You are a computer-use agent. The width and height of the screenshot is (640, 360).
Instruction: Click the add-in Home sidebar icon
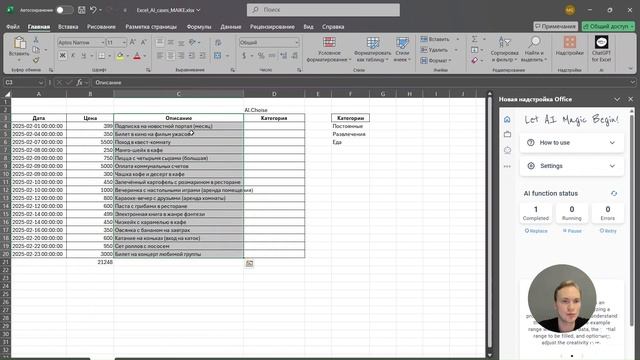[507, 119]
